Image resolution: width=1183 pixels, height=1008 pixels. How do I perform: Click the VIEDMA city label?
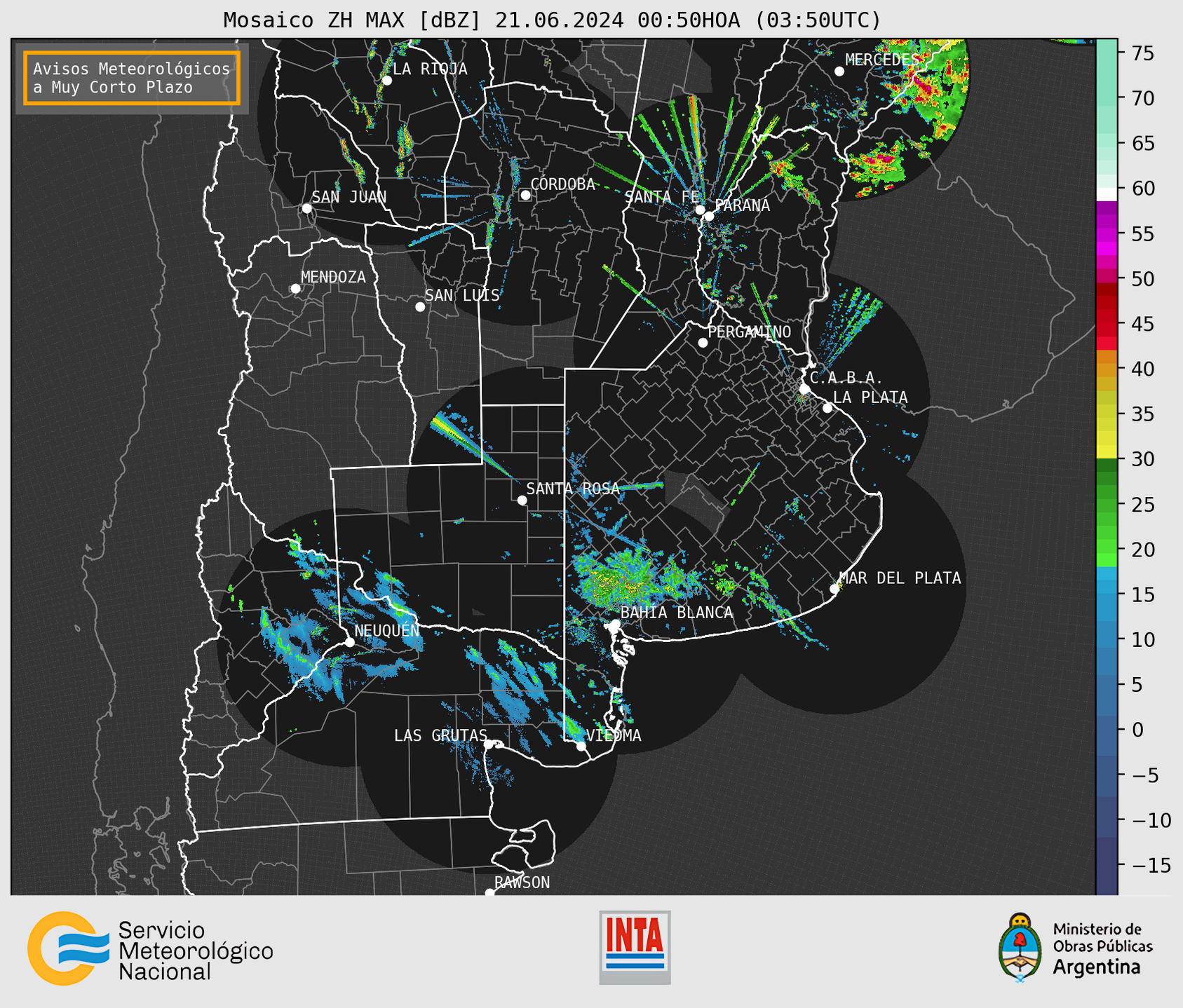614,735
